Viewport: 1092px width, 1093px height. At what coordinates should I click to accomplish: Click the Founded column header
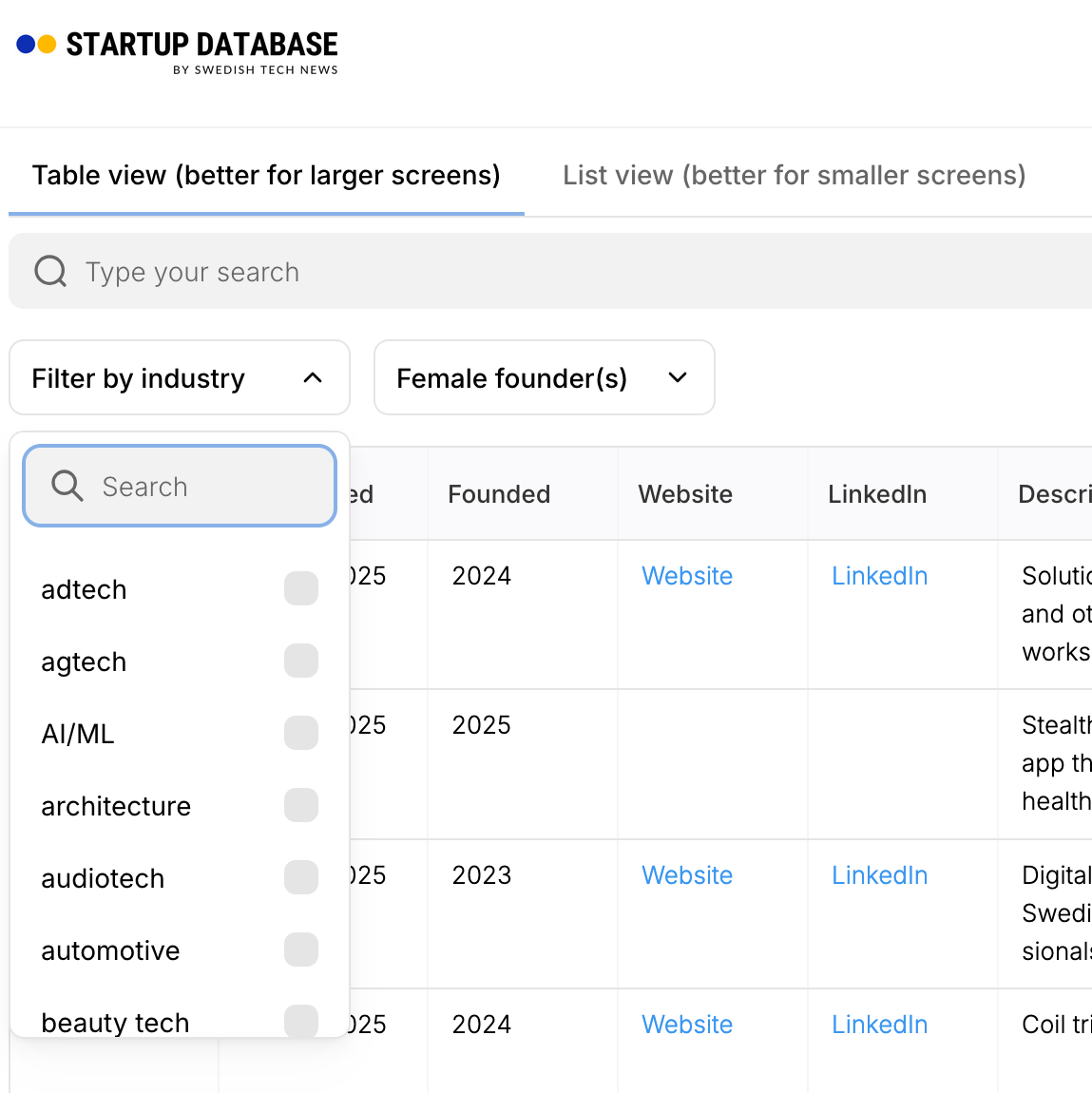(499, 494)
